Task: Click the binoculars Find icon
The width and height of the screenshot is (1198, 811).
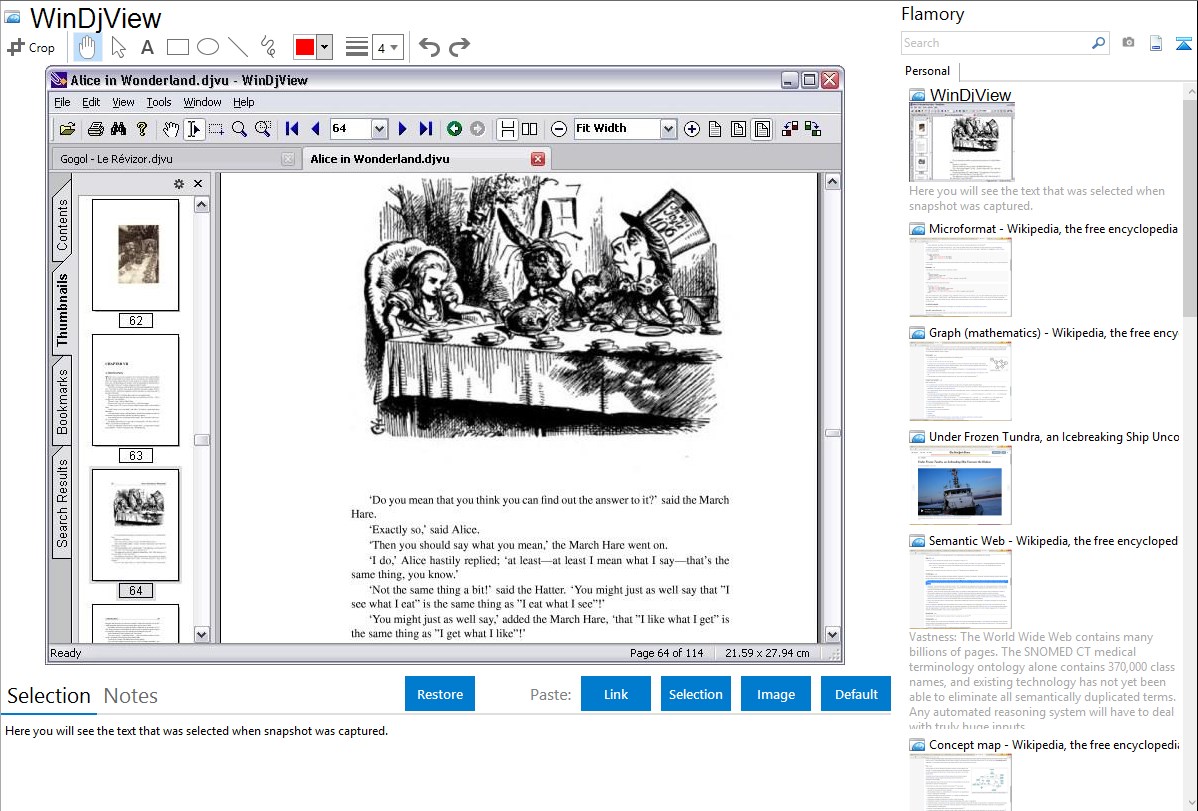Action: (x=118, y=128)
